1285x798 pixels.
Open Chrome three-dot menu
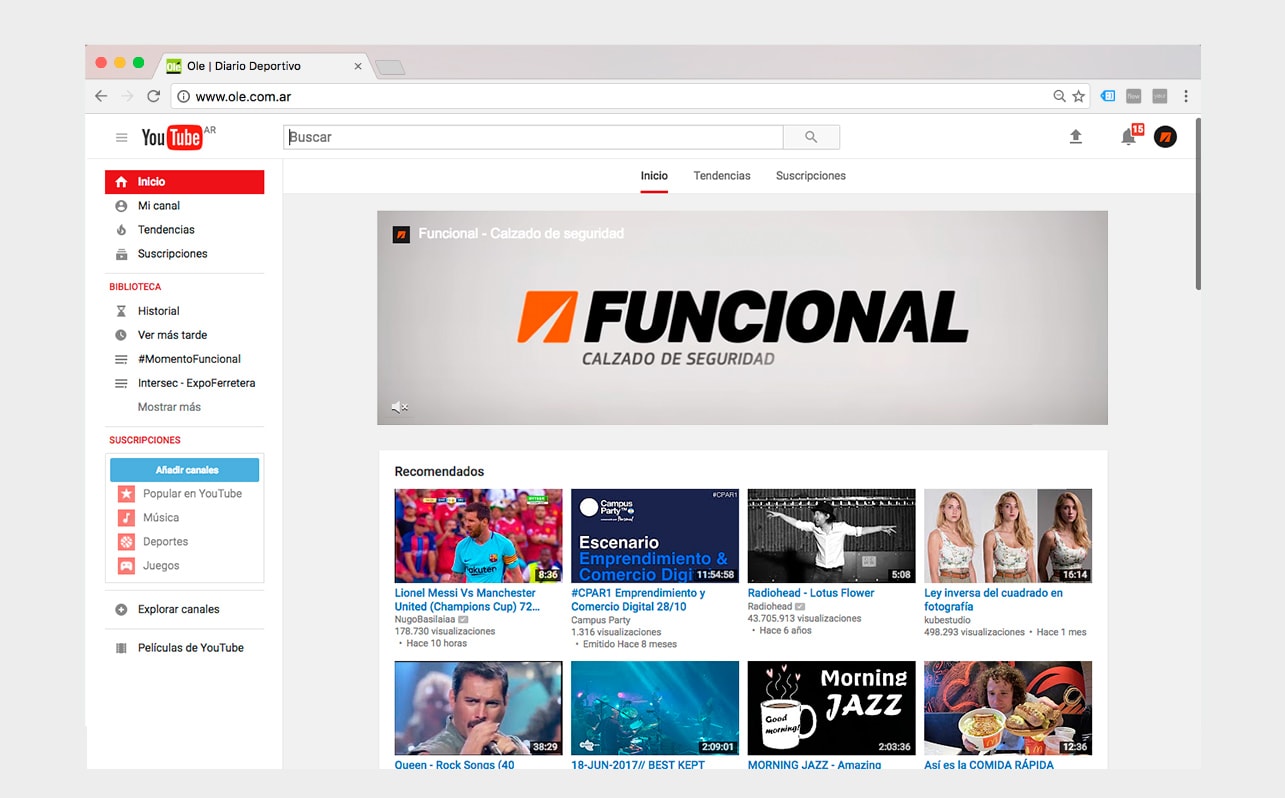1186,96
